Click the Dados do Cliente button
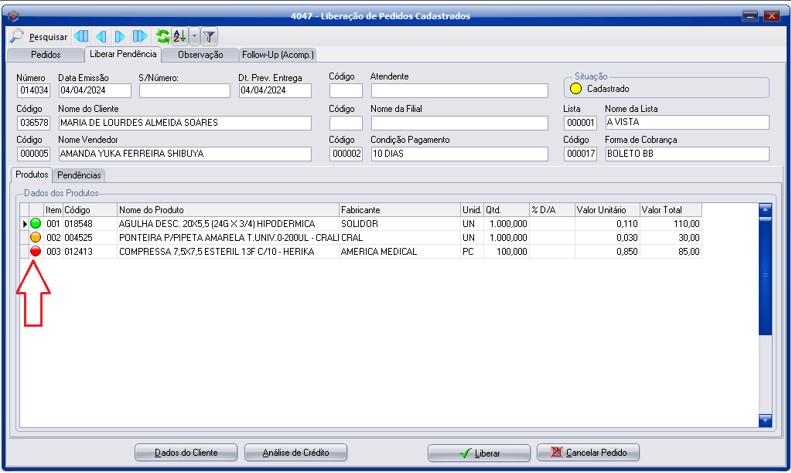This screenshot has height=473, width=791. click(187, 453)
